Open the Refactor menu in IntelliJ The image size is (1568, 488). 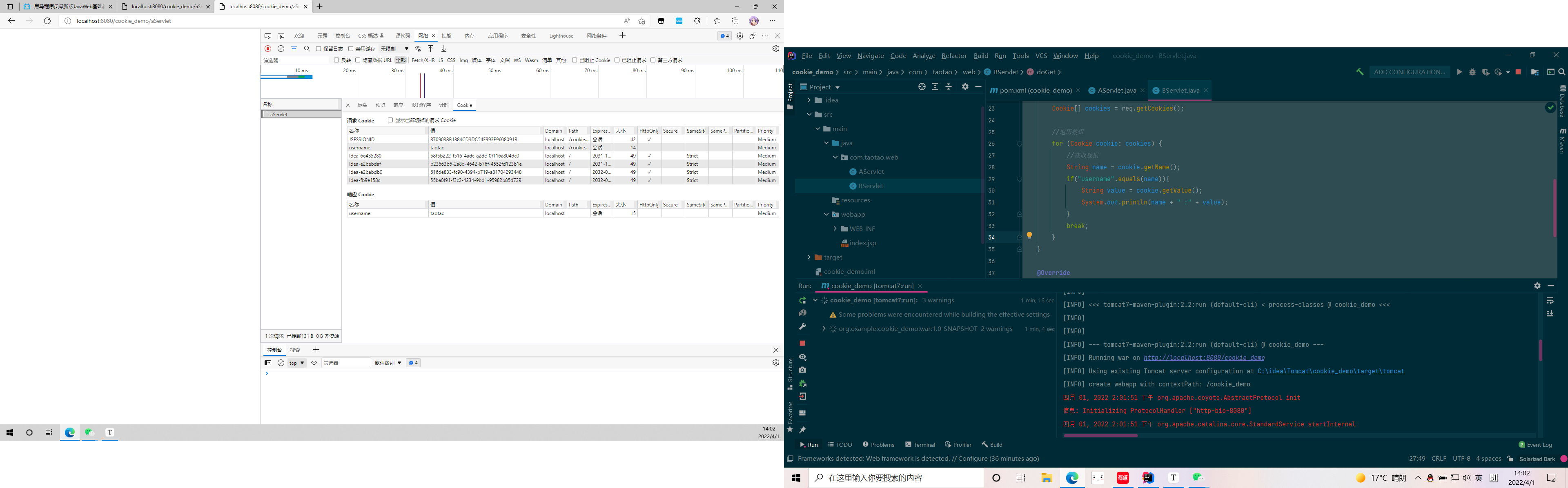point(953,56)
